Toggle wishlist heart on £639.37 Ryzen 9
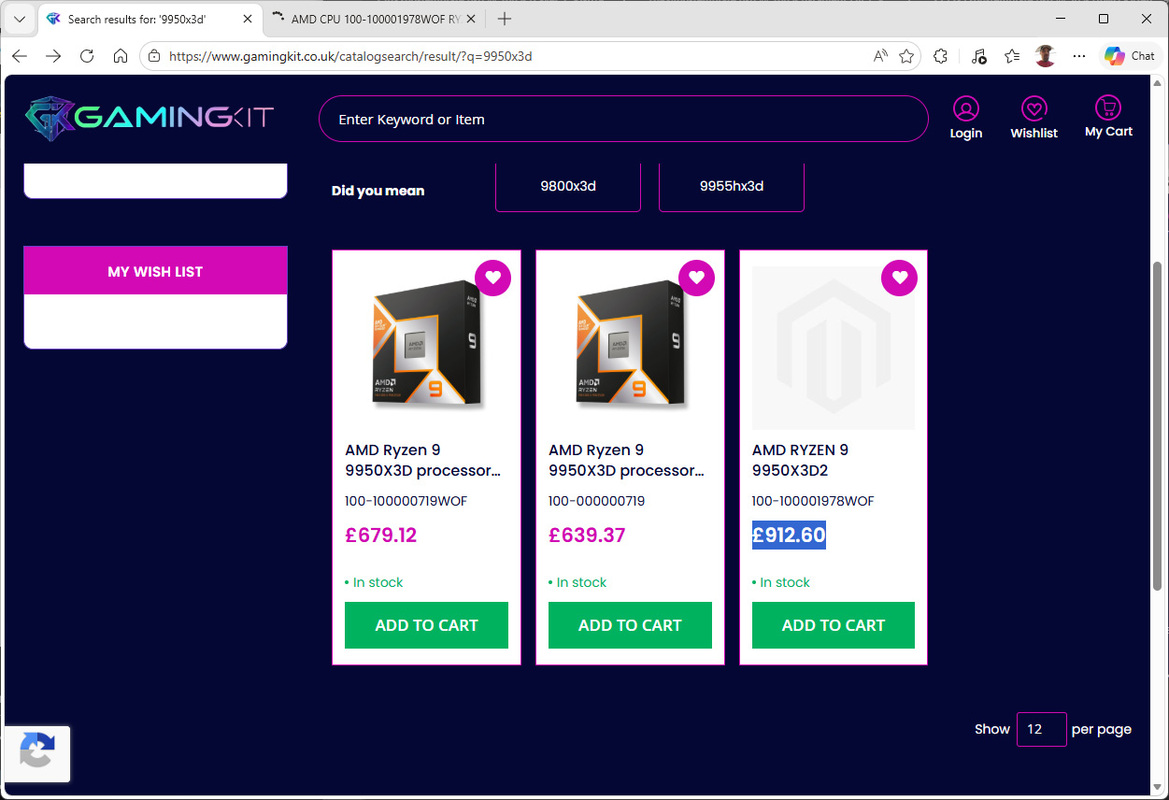Screen dimensions: 1169x800 (x=697, y=278)
